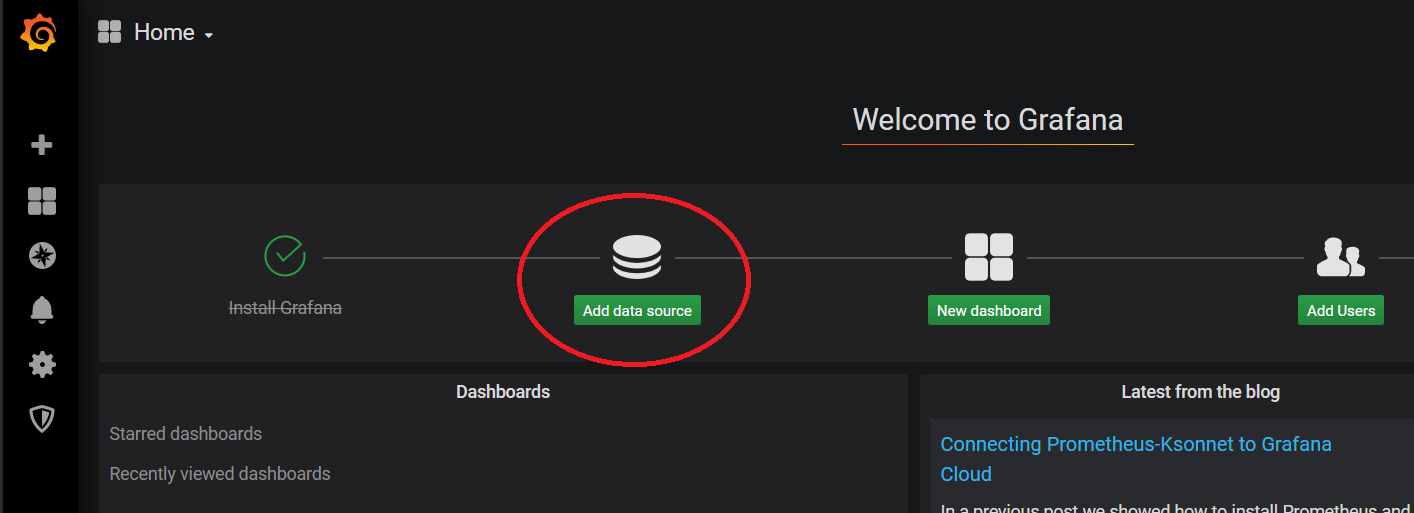Click the Dashboards panel title
This screenshot has height=513, width=1414.
point(503,391)
